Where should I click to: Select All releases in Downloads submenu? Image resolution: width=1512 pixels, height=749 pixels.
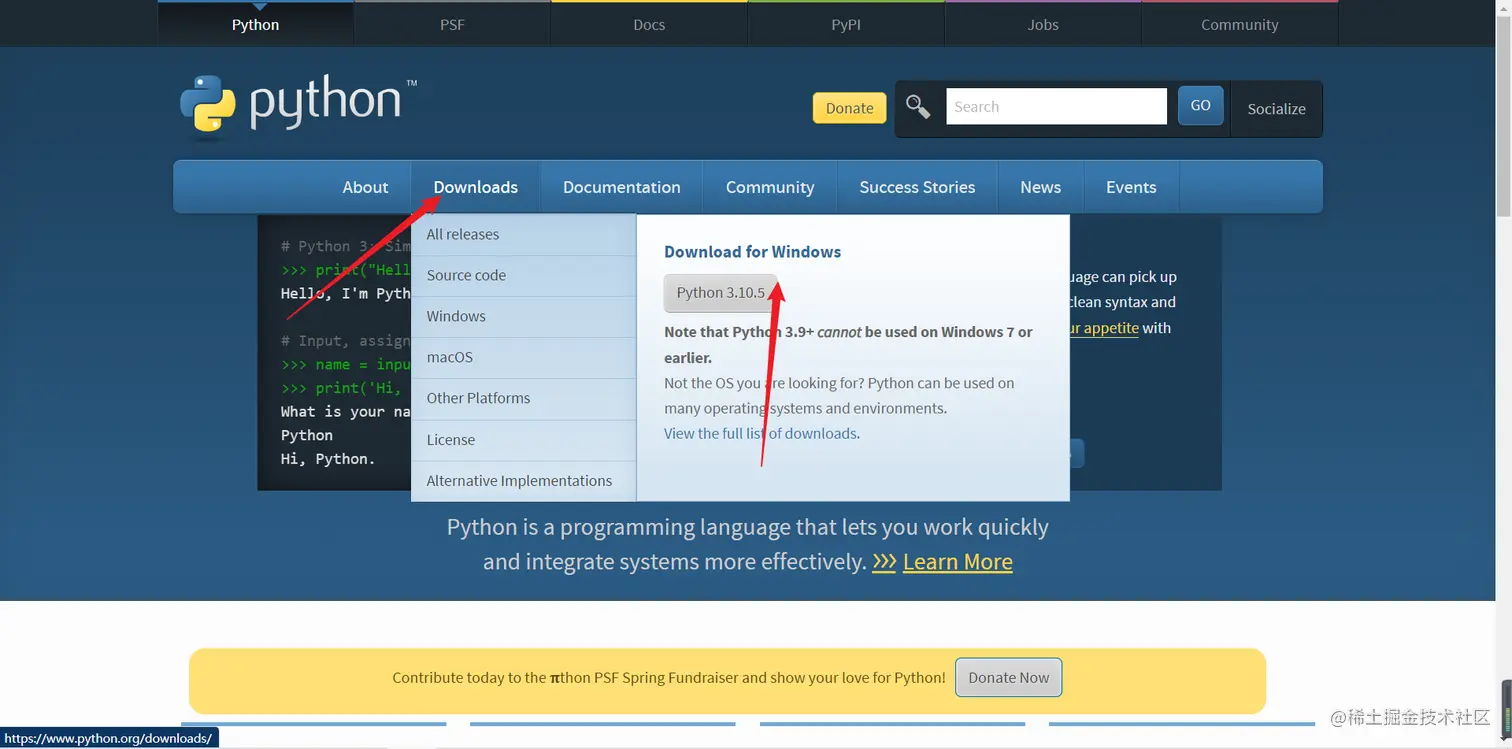[x=524, y=234]
